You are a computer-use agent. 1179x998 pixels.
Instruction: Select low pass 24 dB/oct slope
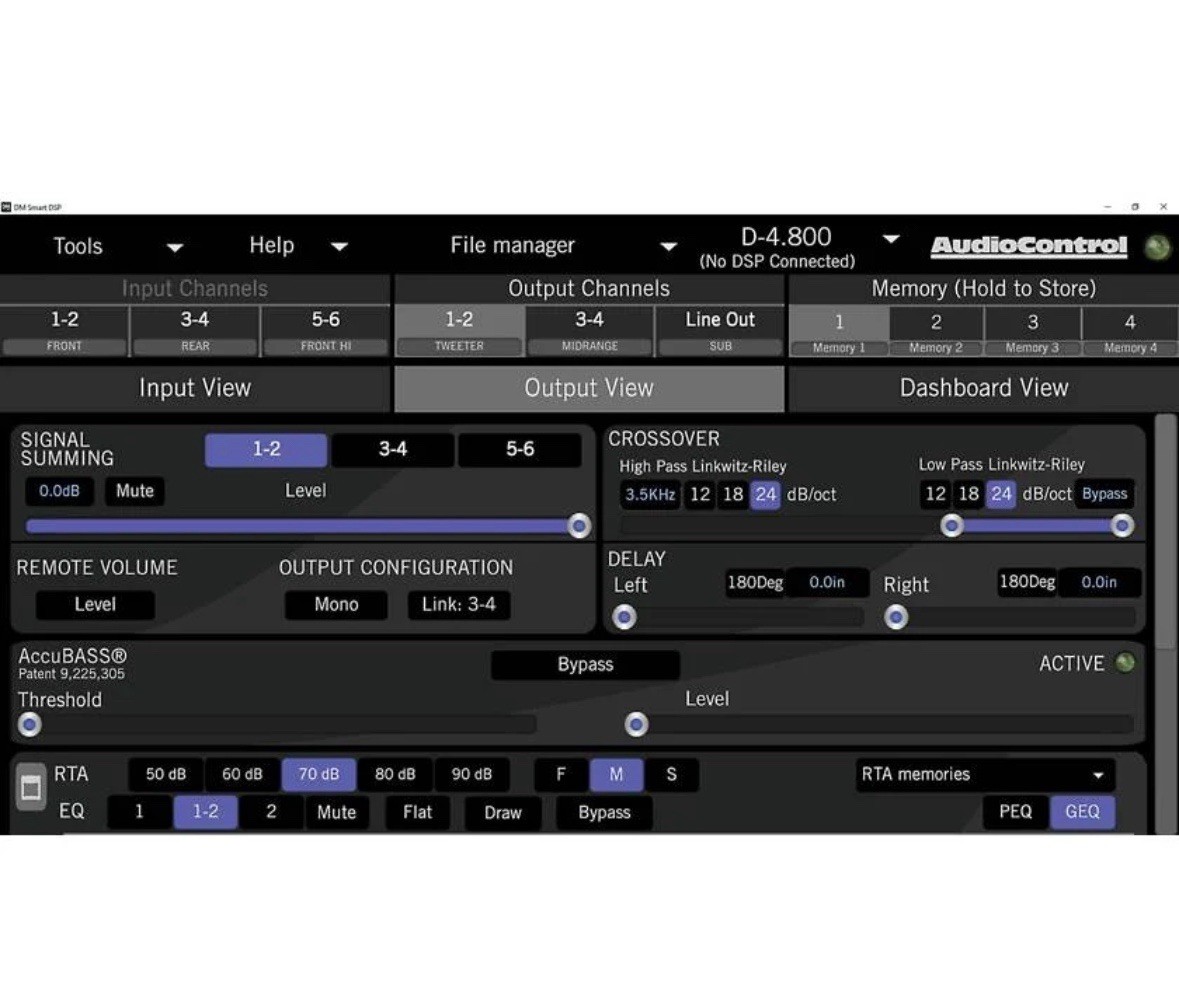click(x=1001, y=494)
